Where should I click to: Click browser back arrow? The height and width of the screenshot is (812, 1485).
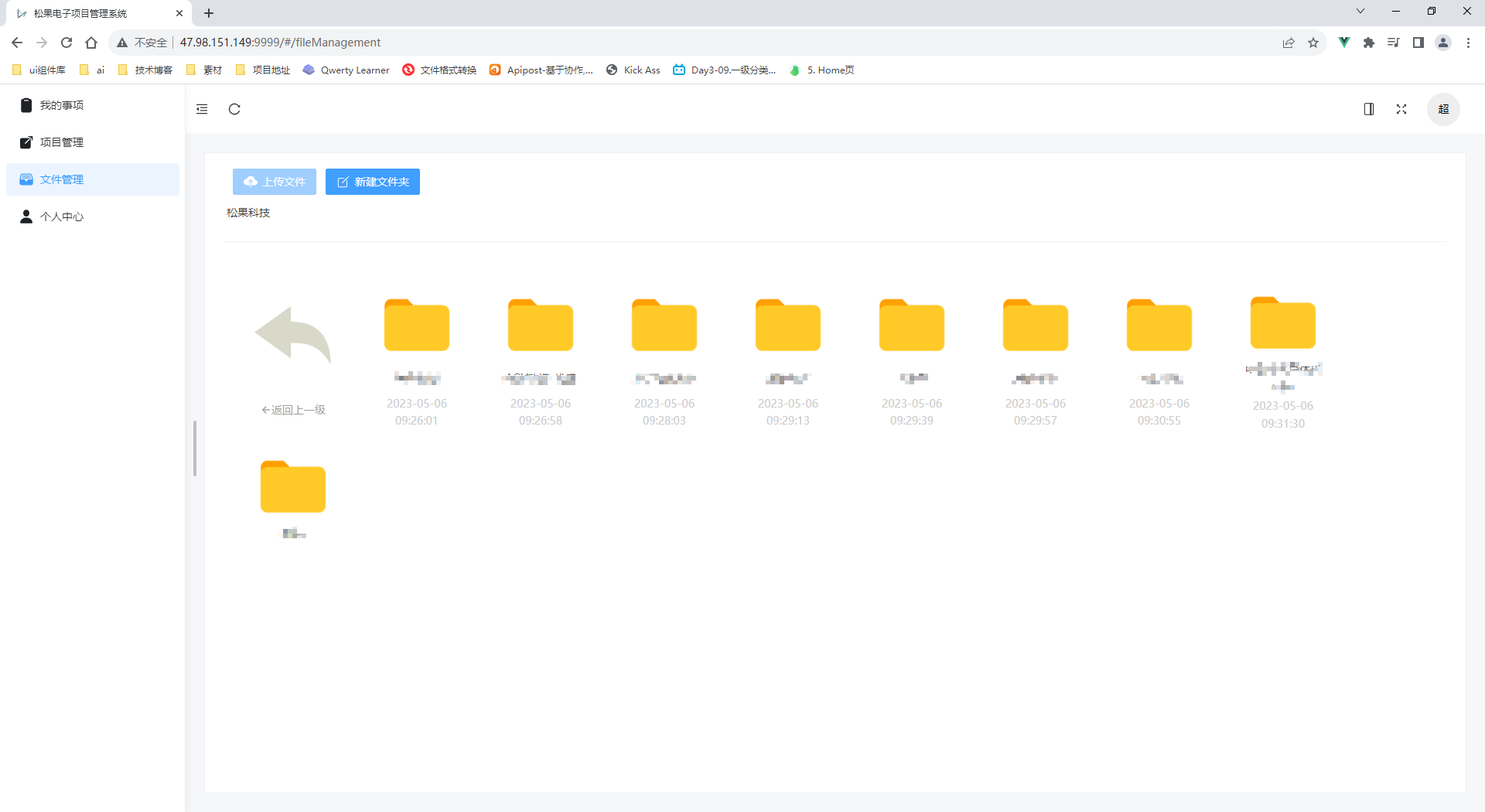(17, 43)
